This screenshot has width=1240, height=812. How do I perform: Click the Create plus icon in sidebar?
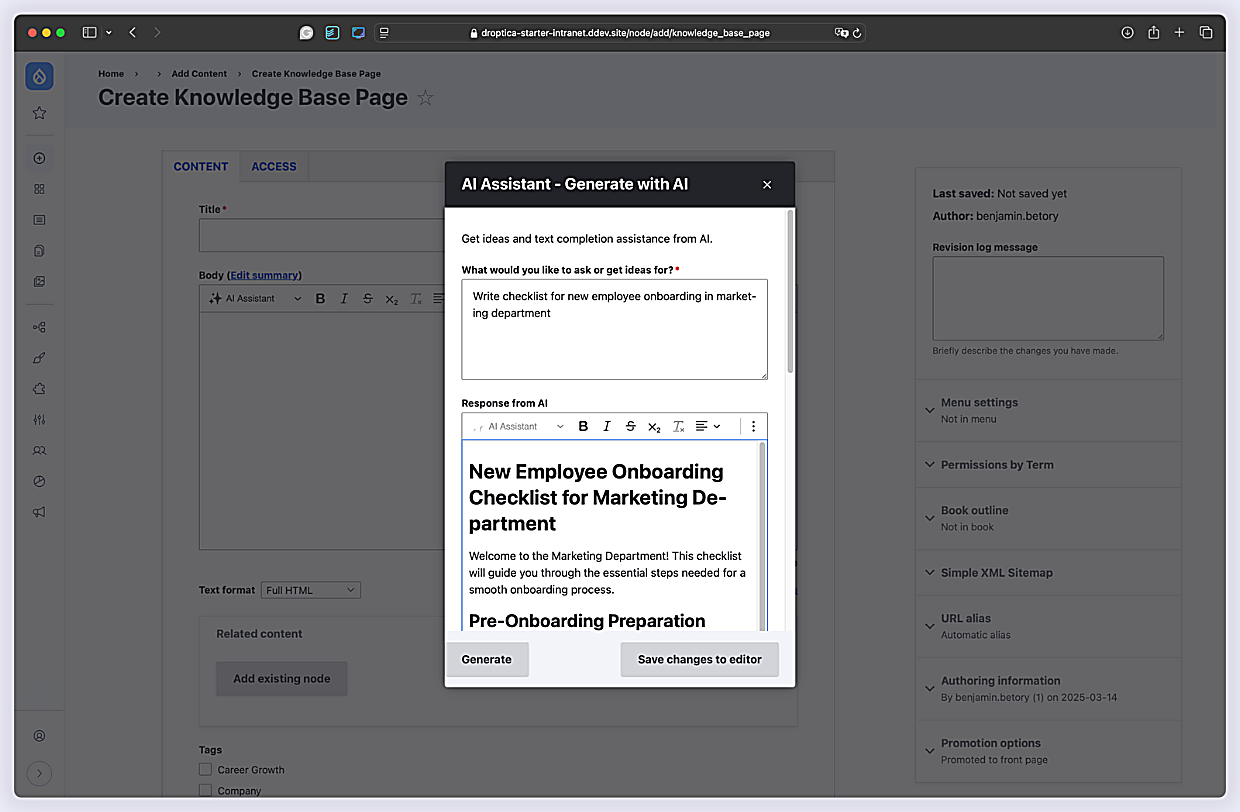click(x=39, y=158)
